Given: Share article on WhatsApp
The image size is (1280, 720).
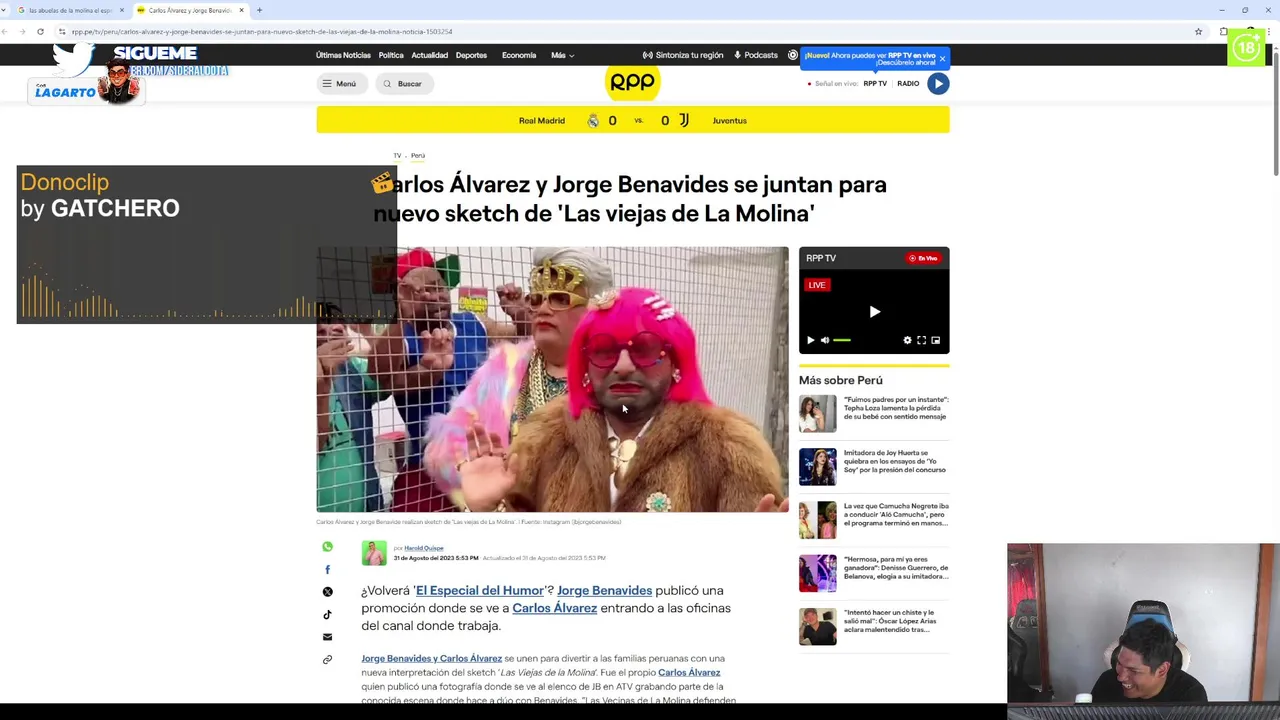Looking at the screenshot, I should [327, 547].
